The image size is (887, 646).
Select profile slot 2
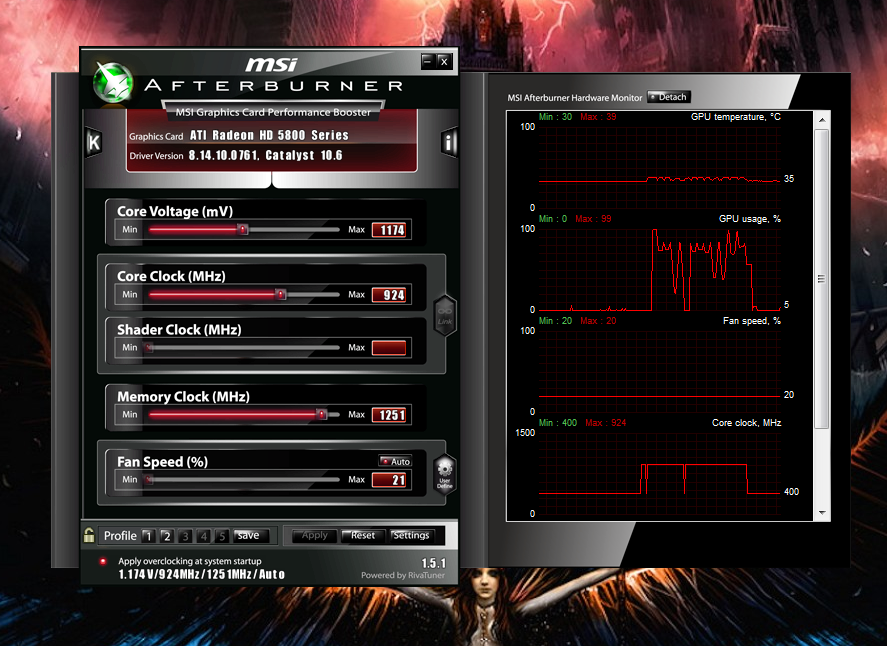pyautogui.click(x=167, y=536)
